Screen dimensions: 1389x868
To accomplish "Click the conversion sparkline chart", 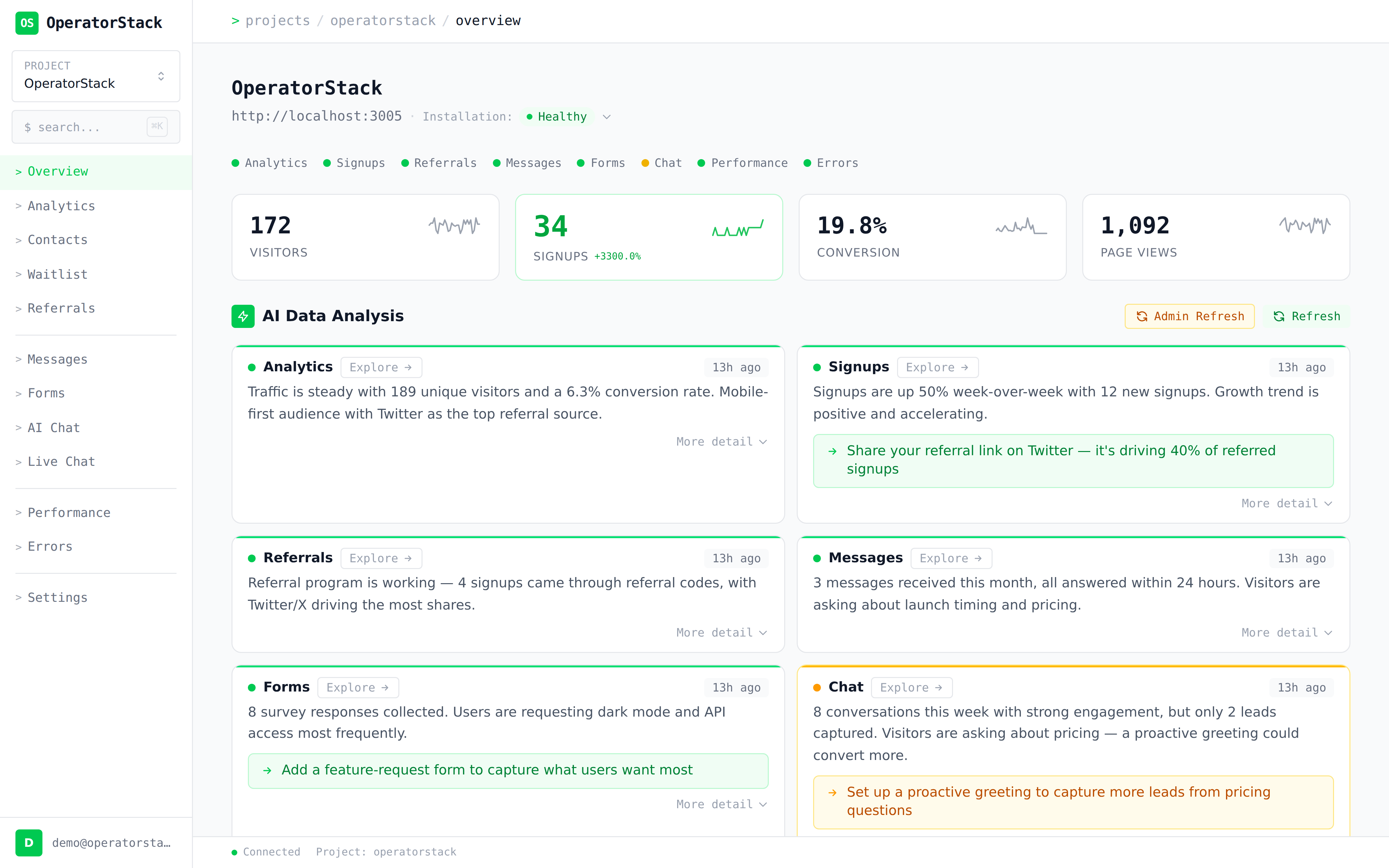I will (1021, 226).
